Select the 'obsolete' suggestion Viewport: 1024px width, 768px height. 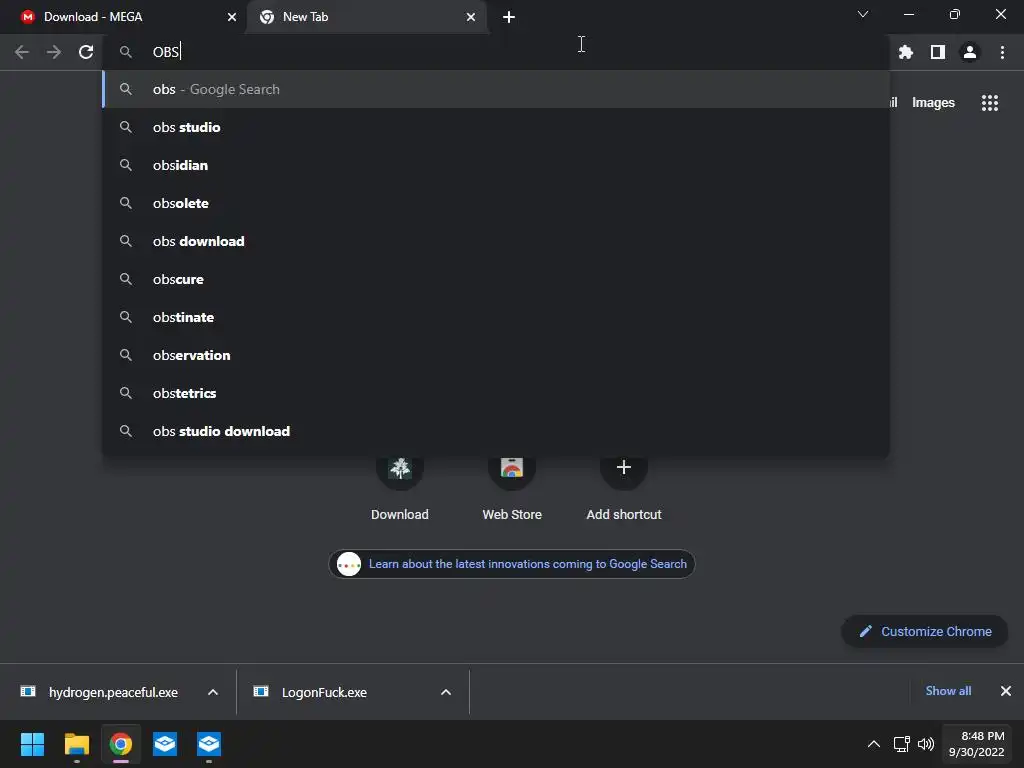click(496, 203)
